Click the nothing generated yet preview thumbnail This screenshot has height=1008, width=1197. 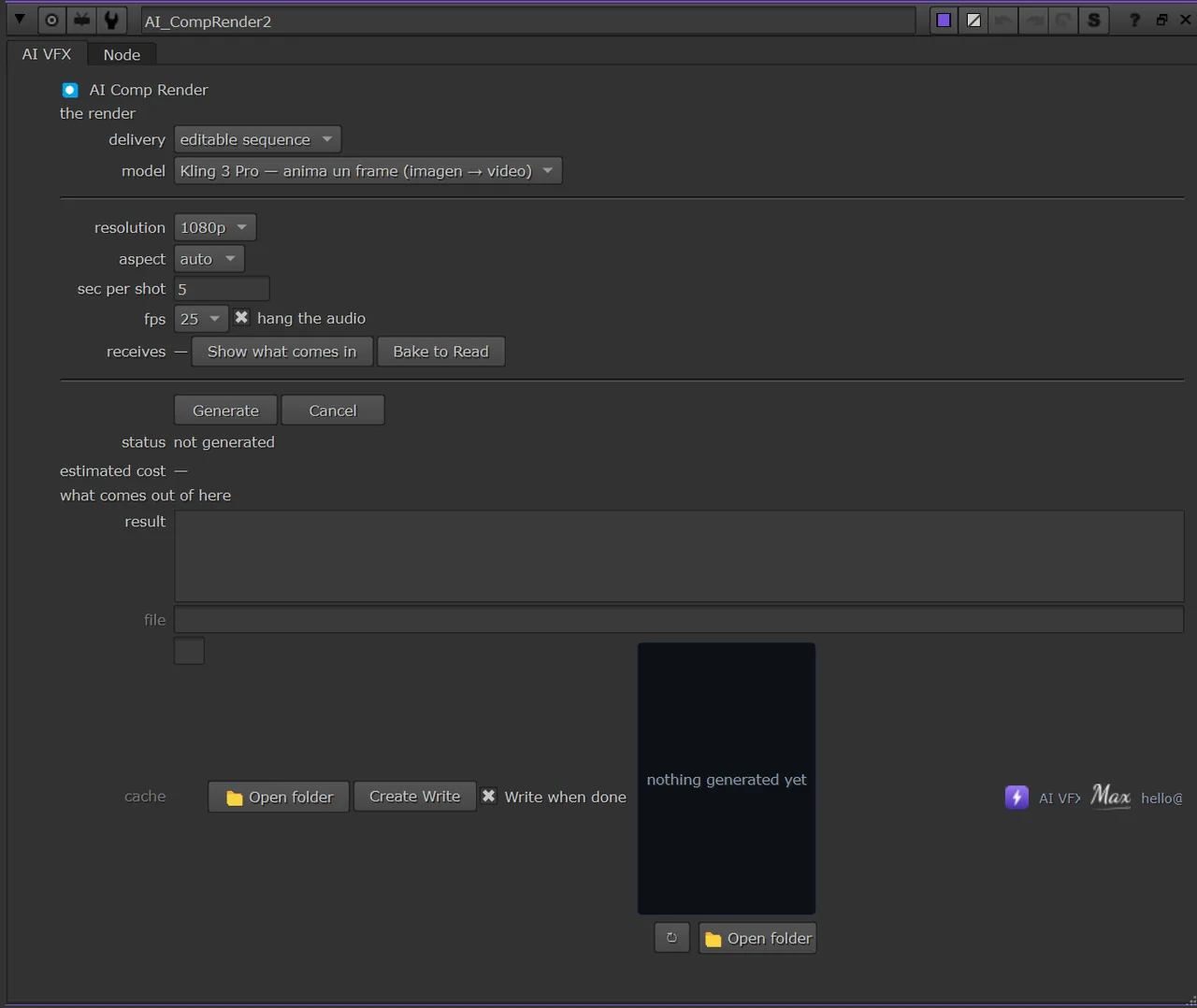tap(727, 779)
